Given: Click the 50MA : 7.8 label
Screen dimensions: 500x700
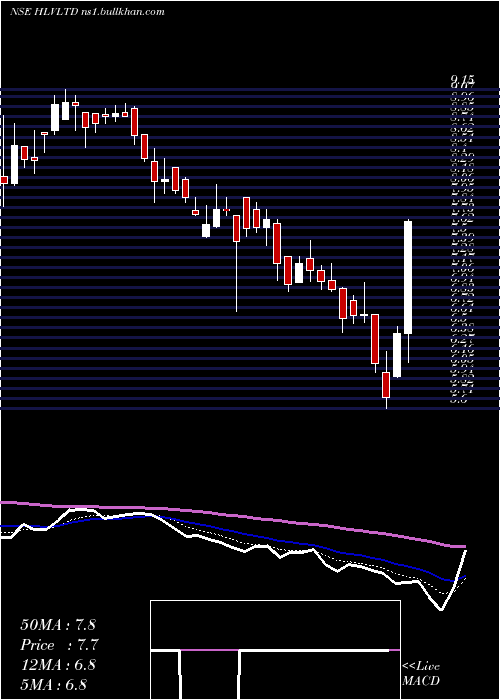Looking at the screenshot, I should tap(58, 625).
